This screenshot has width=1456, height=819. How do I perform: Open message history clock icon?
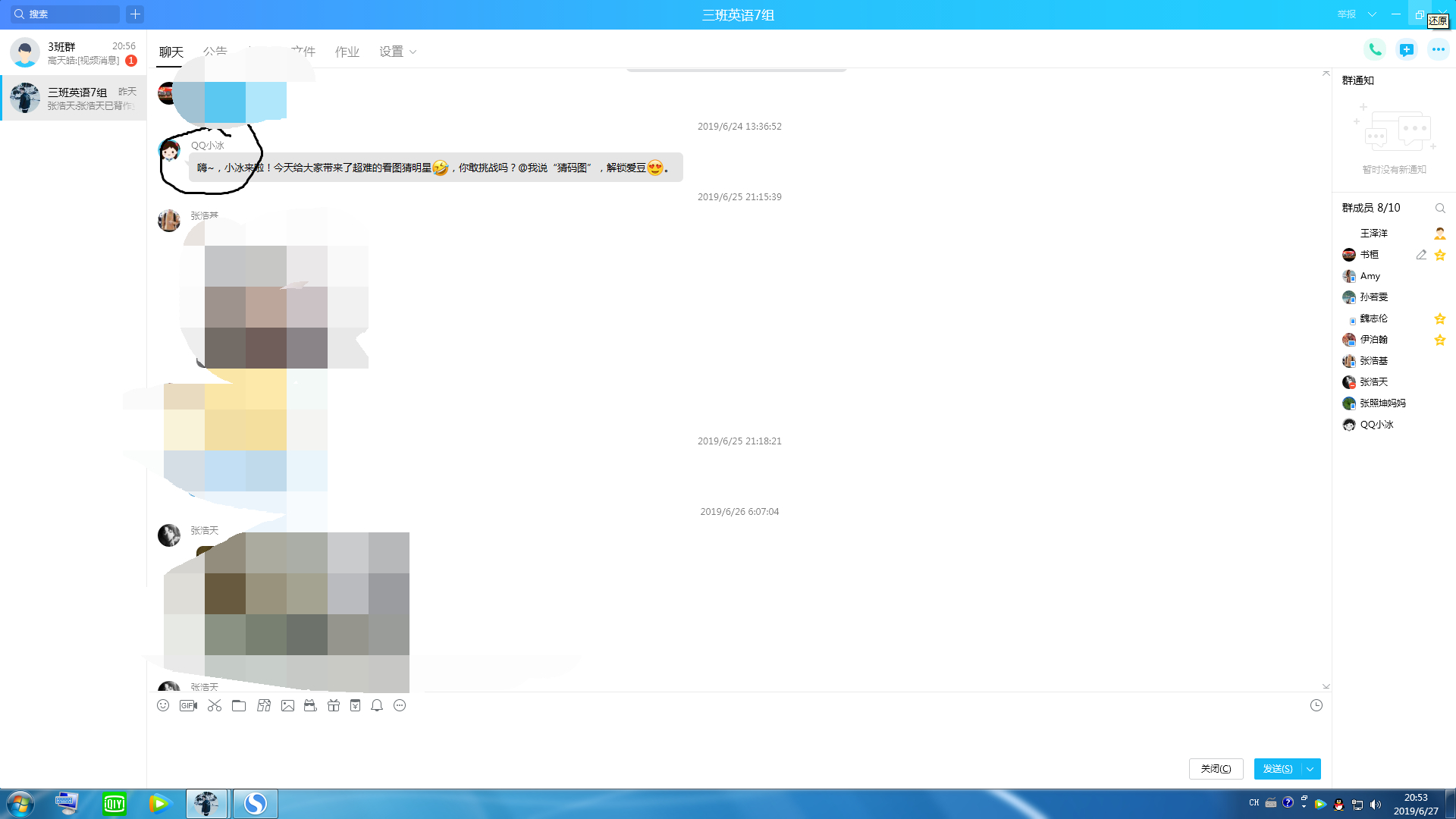1316,705
